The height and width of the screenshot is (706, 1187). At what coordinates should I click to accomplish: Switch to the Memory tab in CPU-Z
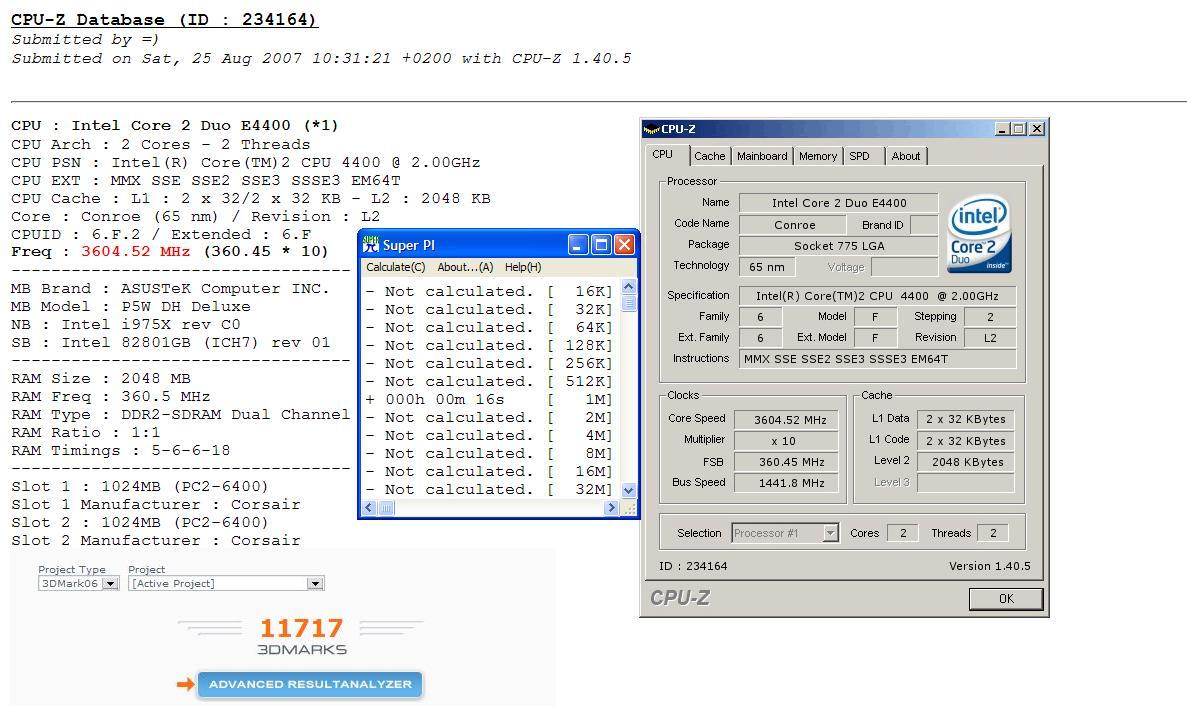coord(818,156)
